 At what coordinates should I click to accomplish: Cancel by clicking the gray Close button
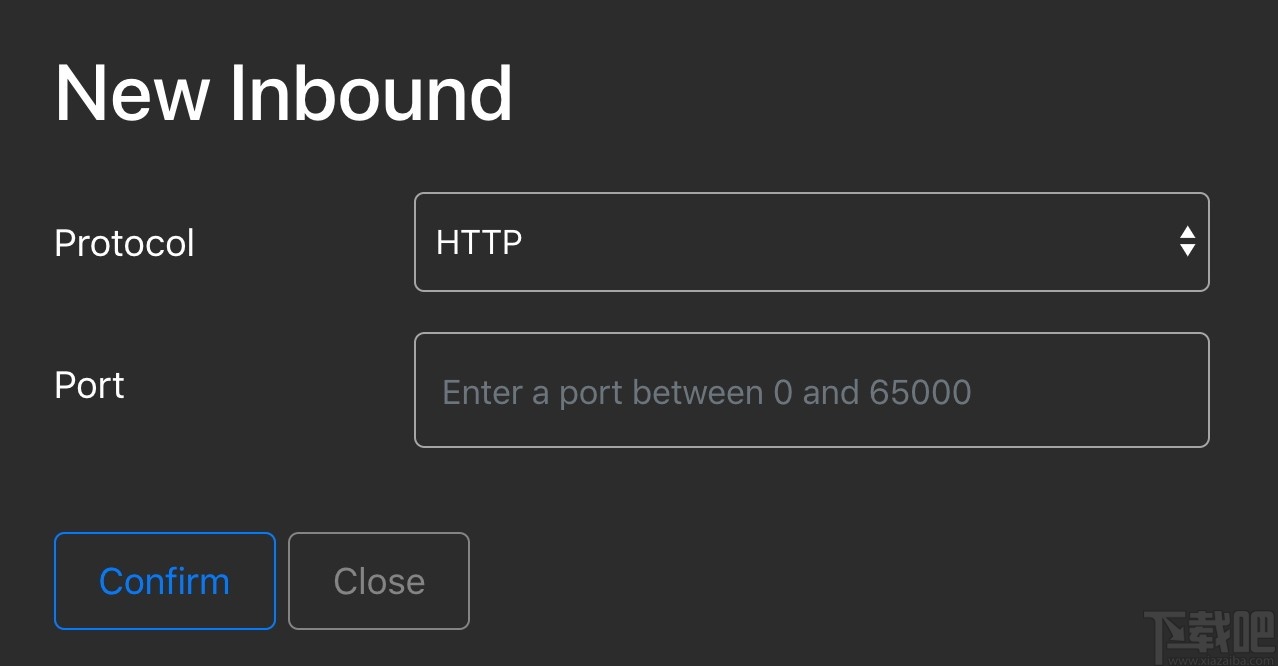pyautogui.click(x=378, y=581)
